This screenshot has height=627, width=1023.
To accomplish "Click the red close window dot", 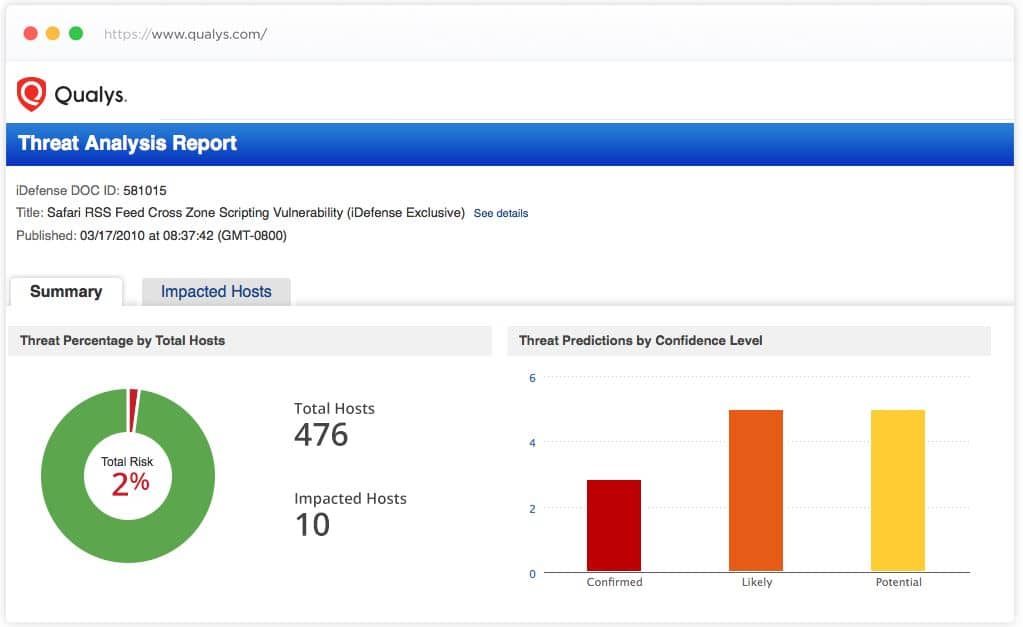I will point(30,33).
